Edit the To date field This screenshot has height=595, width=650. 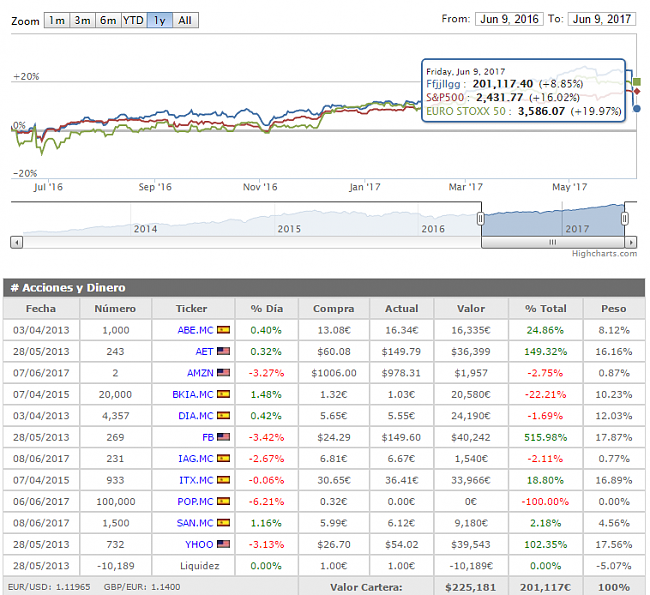pyautogui.click(x=602, y=19)
